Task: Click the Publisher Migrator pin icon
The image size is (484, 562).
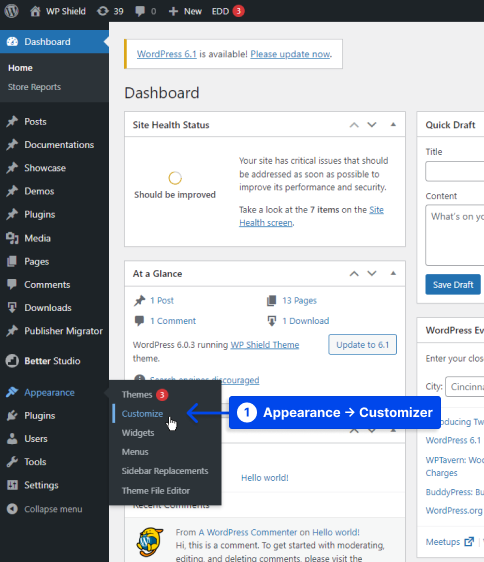Action: coord(12,331)
